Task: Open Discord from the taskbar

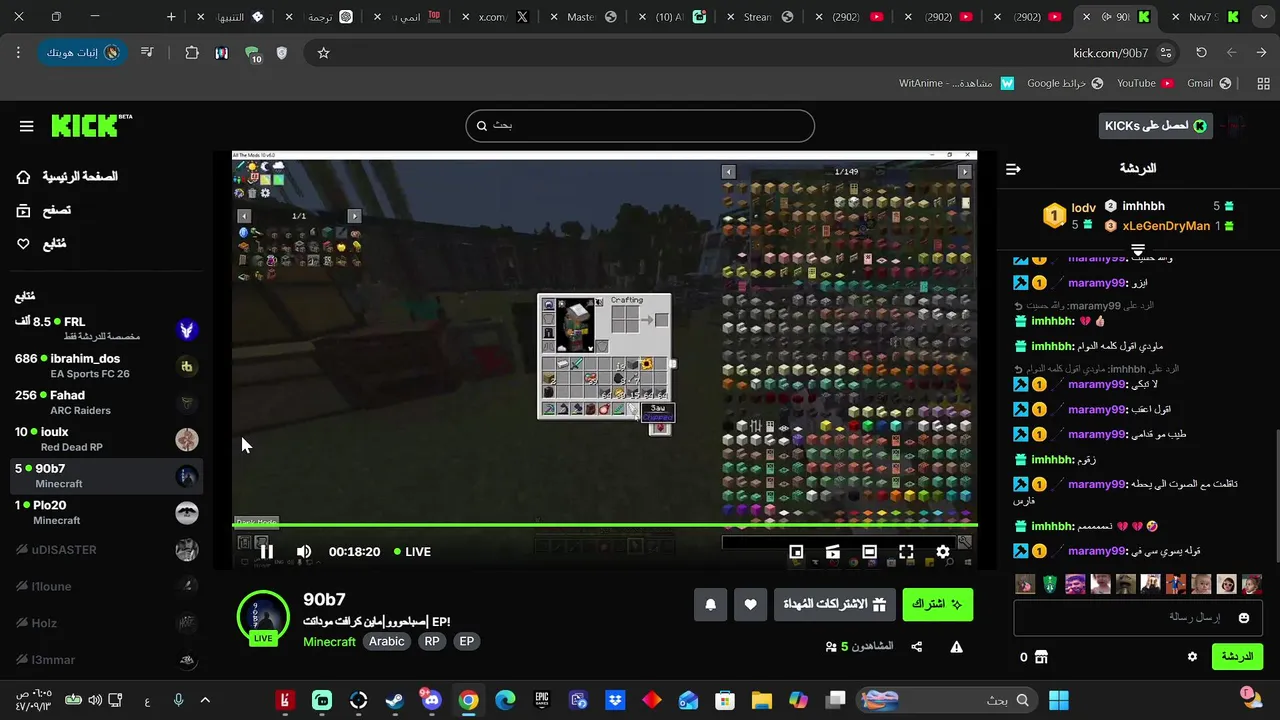Action: [431, 700]
